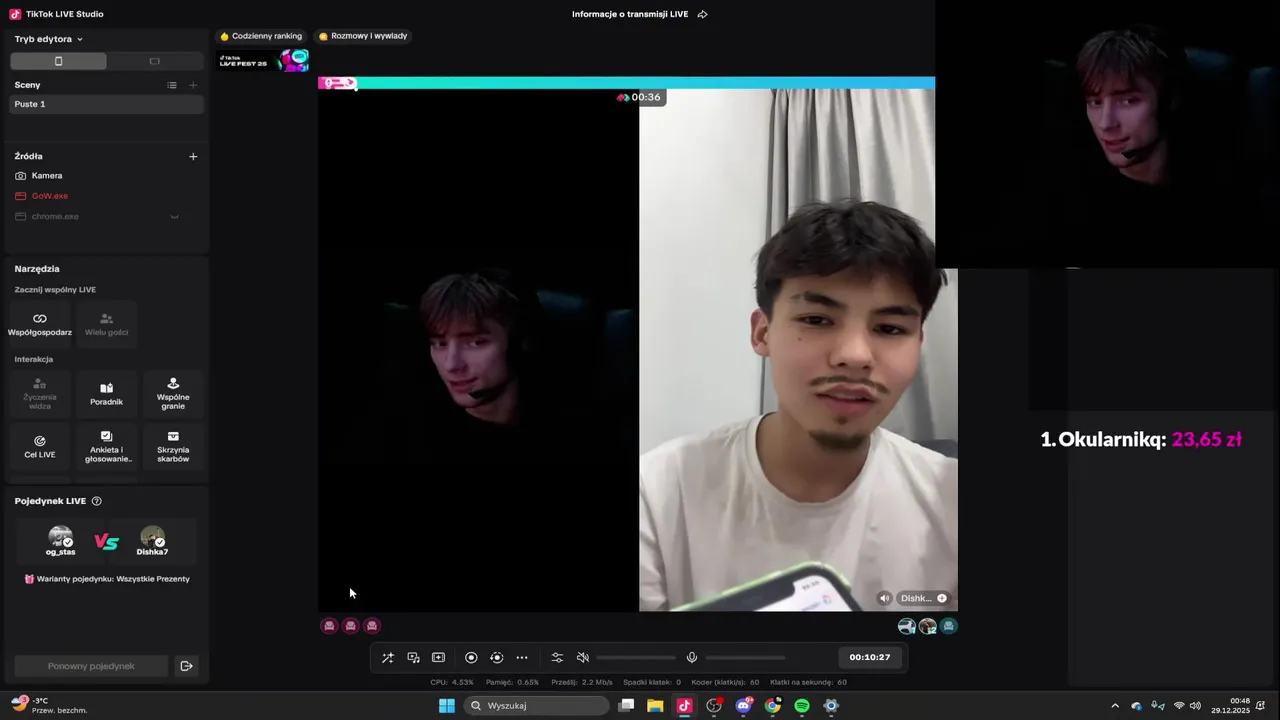Unmute the desktop speaker audio

(583, 657)
